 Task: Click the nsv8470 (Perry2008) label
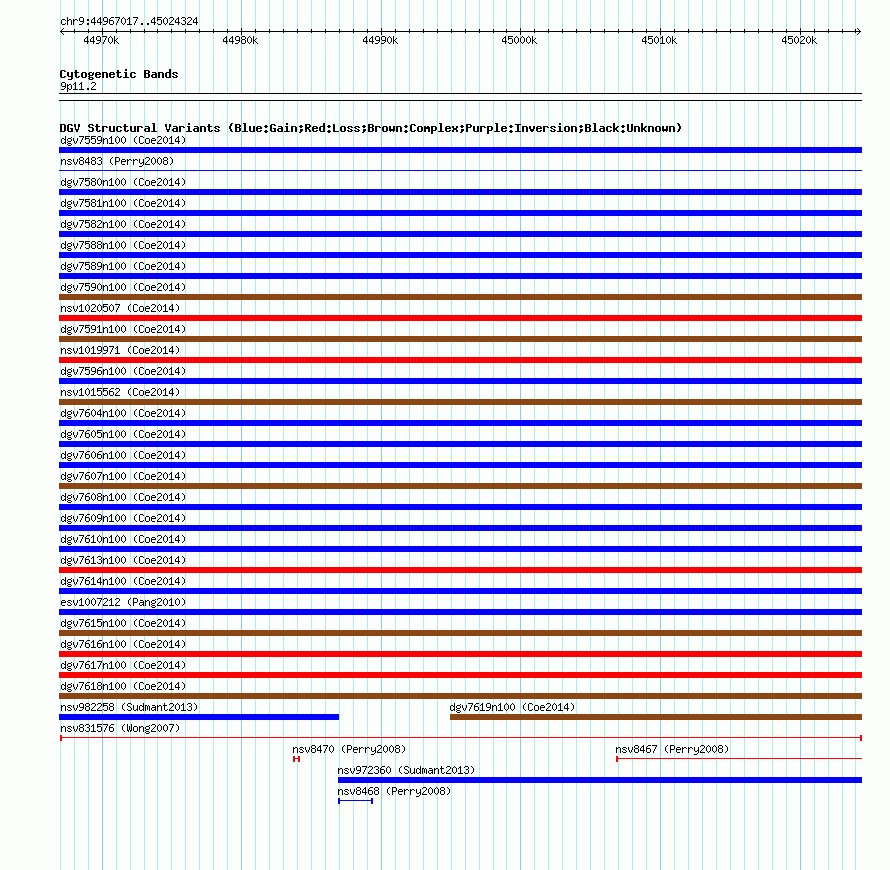pyautogui.click(x=349, y=749)
